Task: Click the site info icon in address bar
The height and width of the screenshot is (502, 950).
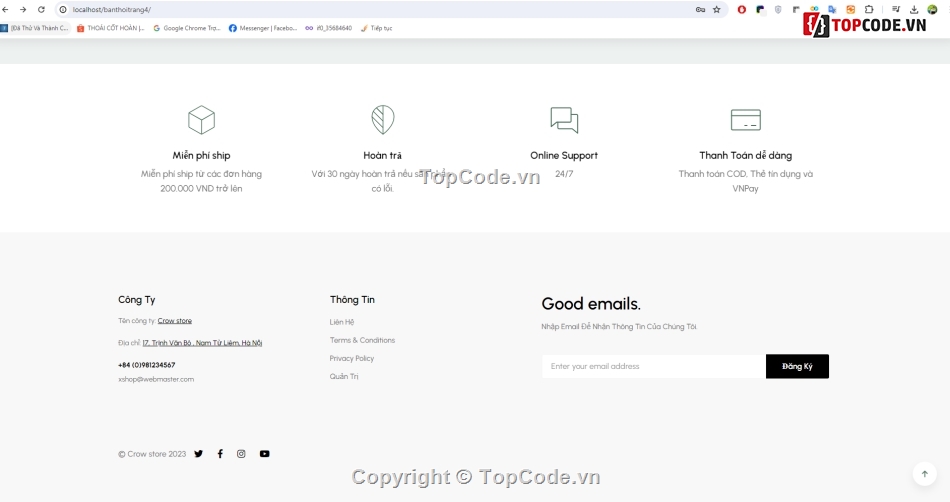Action: pos(63,10)
